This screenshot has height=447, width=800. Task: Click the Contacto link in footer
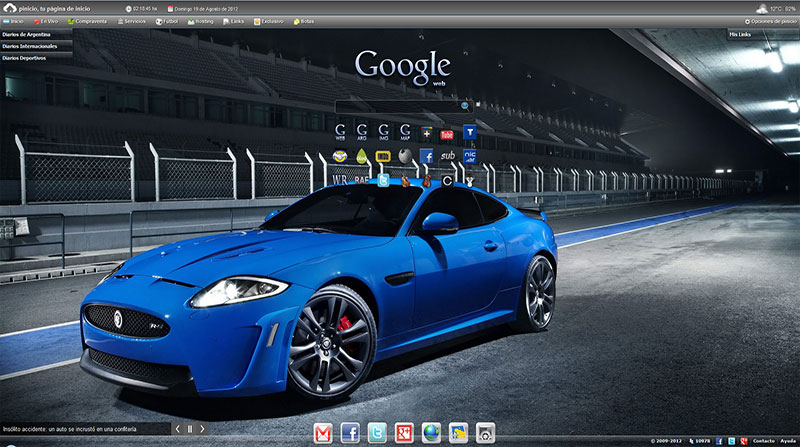(x=764, y=441)
